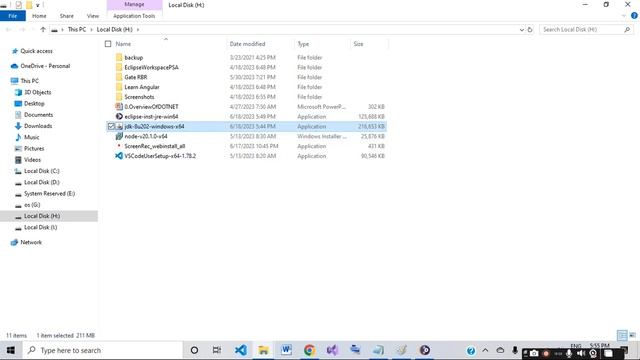This screenshot has height=360, width=640.
Task: Go up one folder level arrow
Action: point(43,29)
